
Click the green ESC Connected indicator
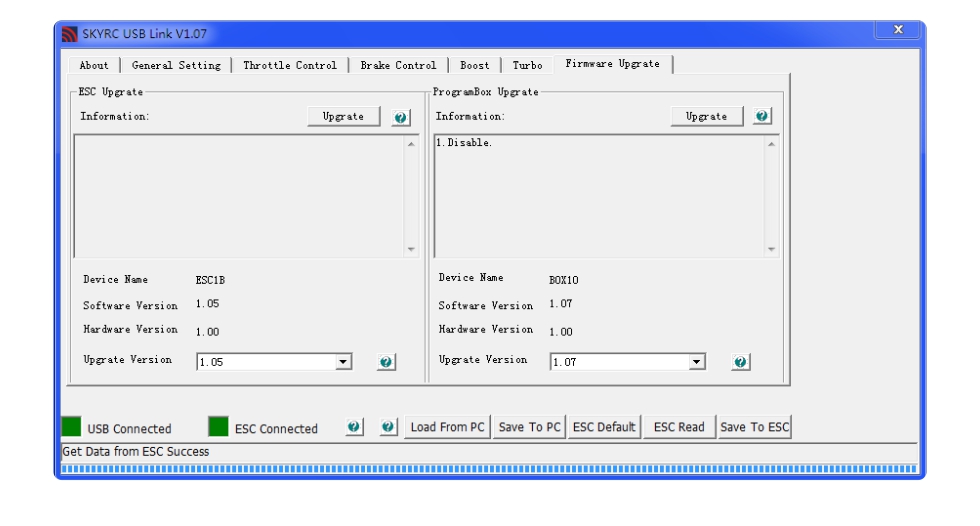coord(218,426)
